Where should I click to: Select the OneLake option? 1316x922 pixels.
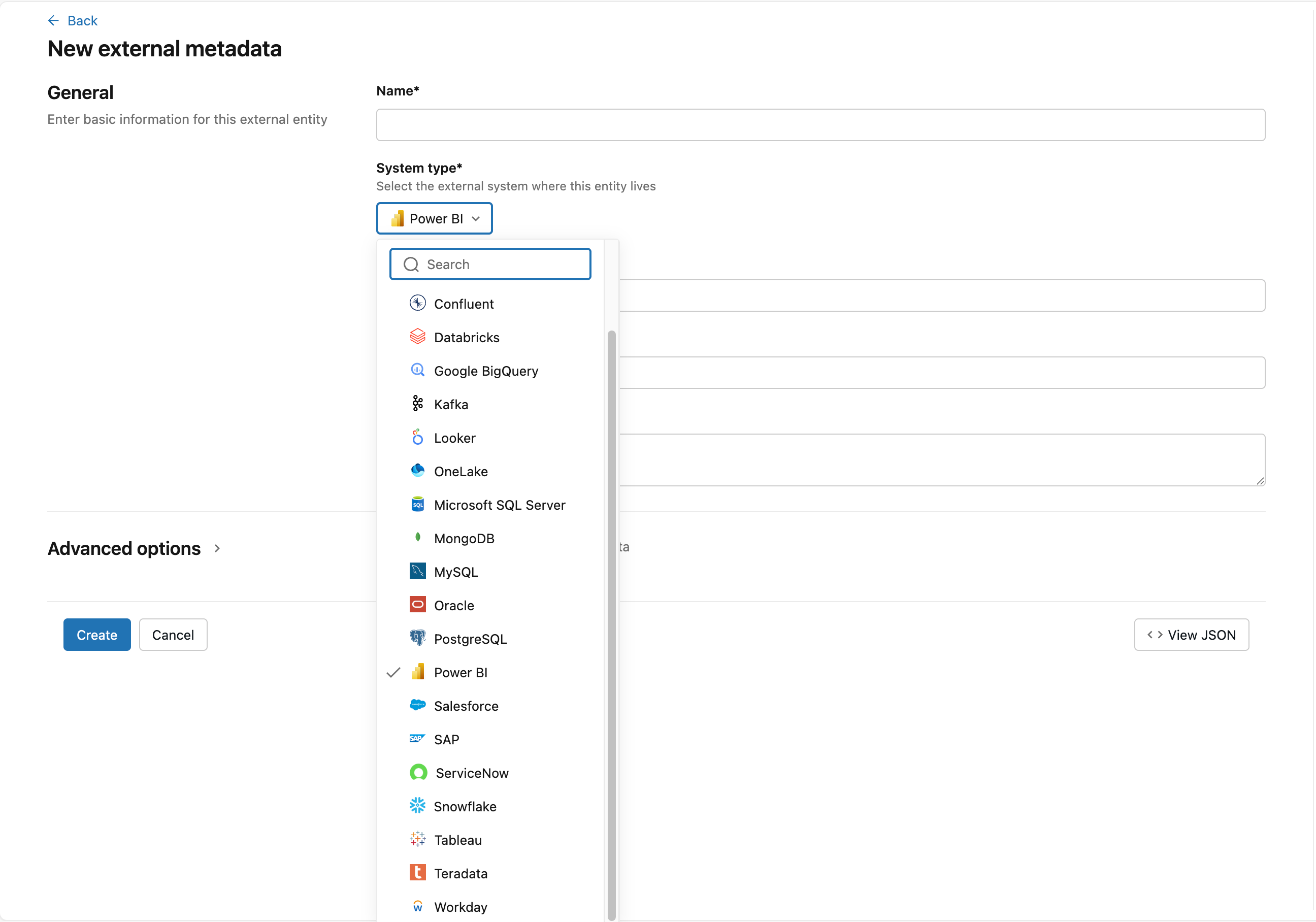(490, 471)
